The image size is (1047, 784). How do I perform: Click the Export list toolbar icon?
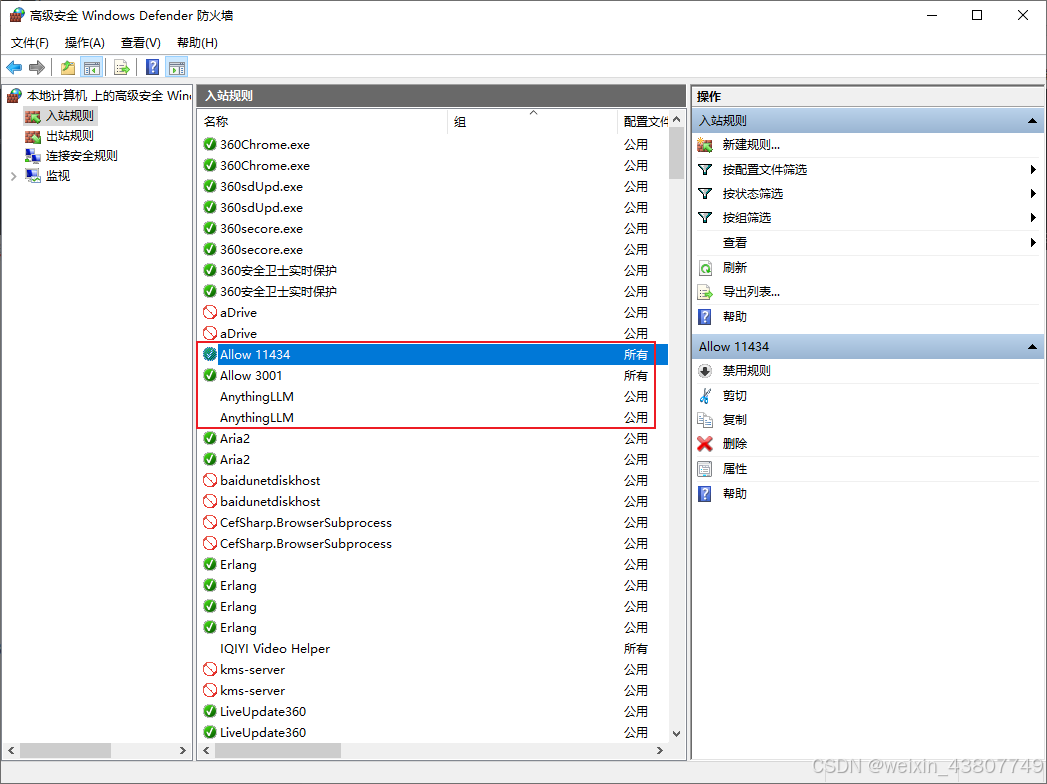pyautogui.click(x=122, y=67)
